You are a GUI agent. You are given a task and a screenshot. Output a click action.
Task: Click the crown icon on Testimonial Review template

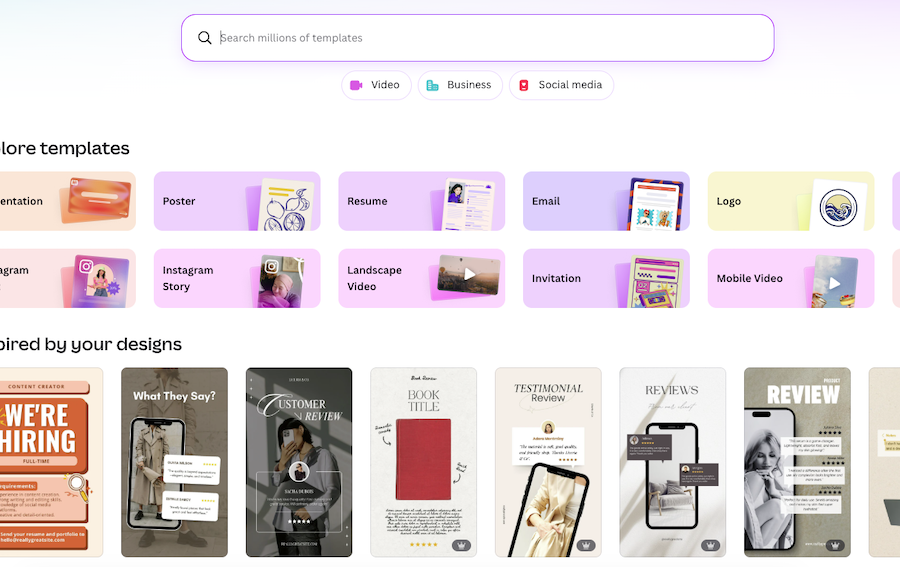pyautogui.click(x=585, y=545)
